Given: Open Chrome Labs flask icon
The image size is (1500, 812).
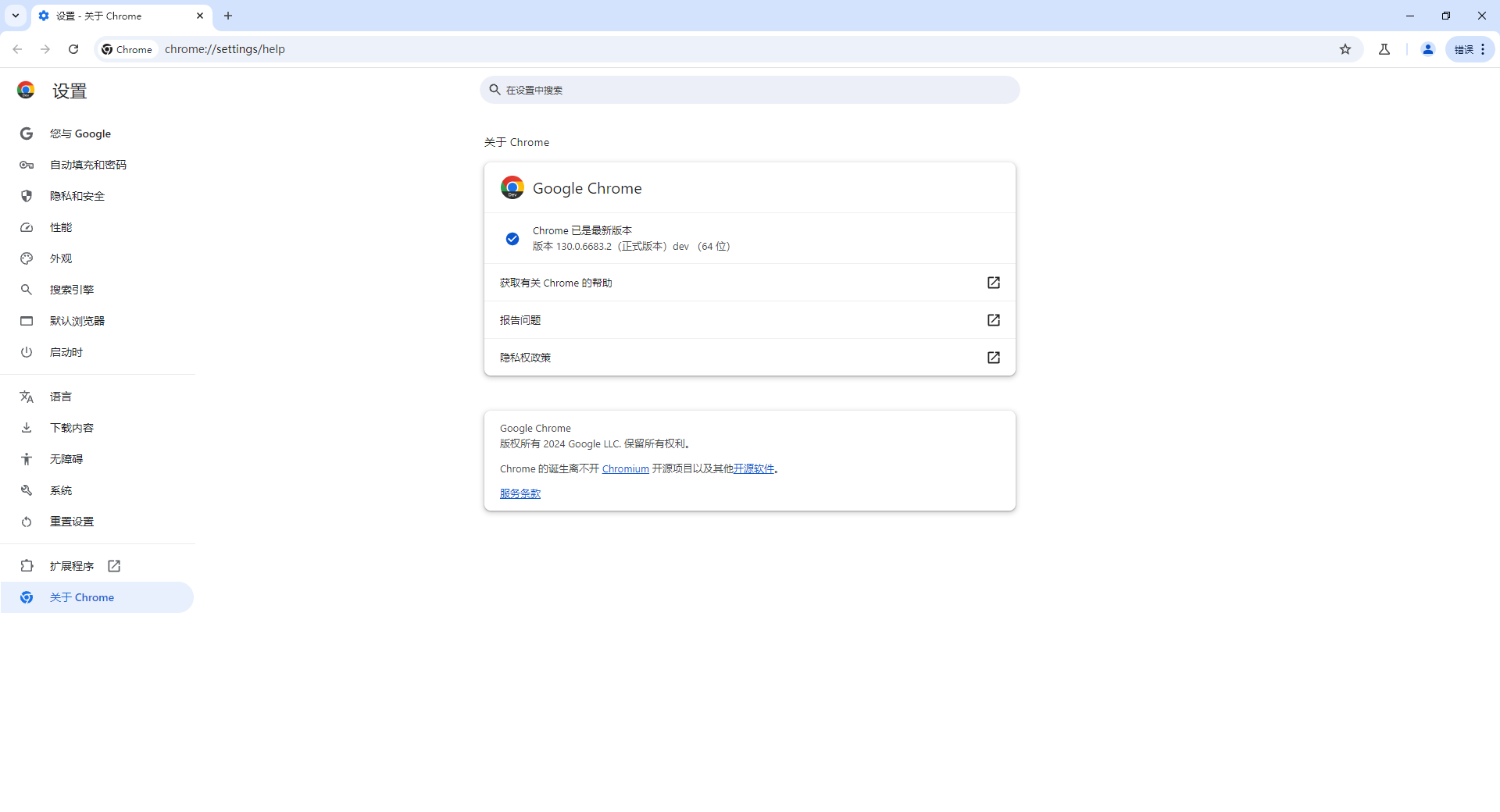Looking at the screenshot, I should pos(1384,49).
